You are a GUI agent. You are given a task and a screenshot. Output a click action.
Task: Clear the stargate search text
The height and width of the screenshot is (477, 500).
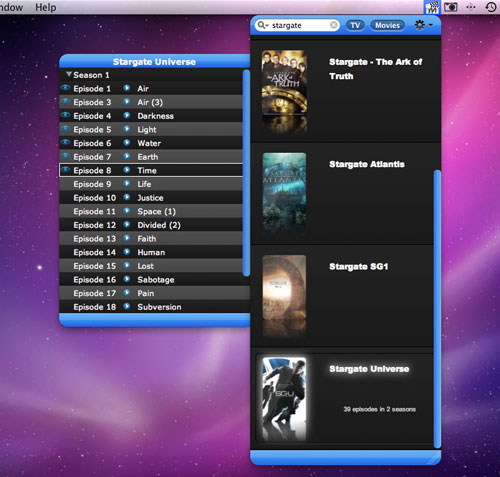coord(333,25)
